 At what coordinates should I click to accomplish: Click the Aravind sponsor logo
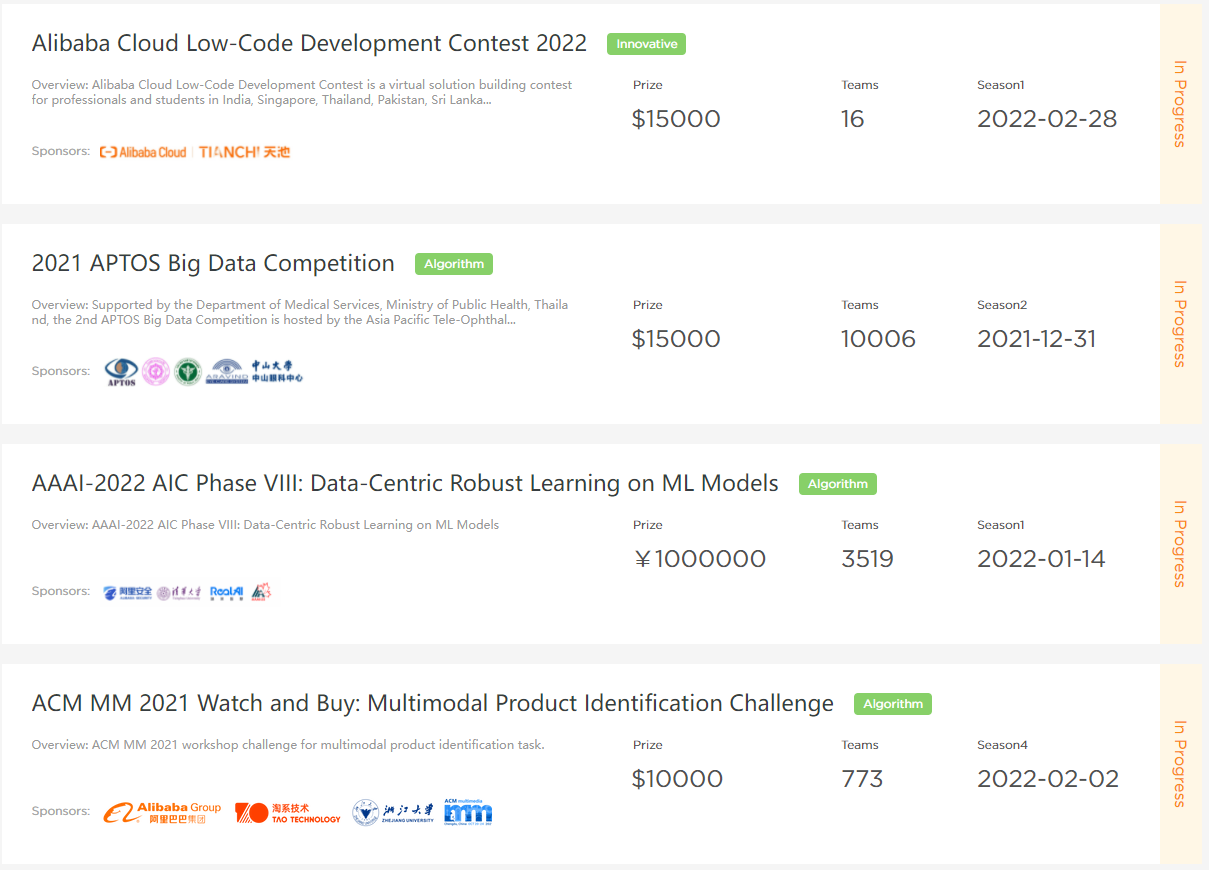click(x=225, y=372)
